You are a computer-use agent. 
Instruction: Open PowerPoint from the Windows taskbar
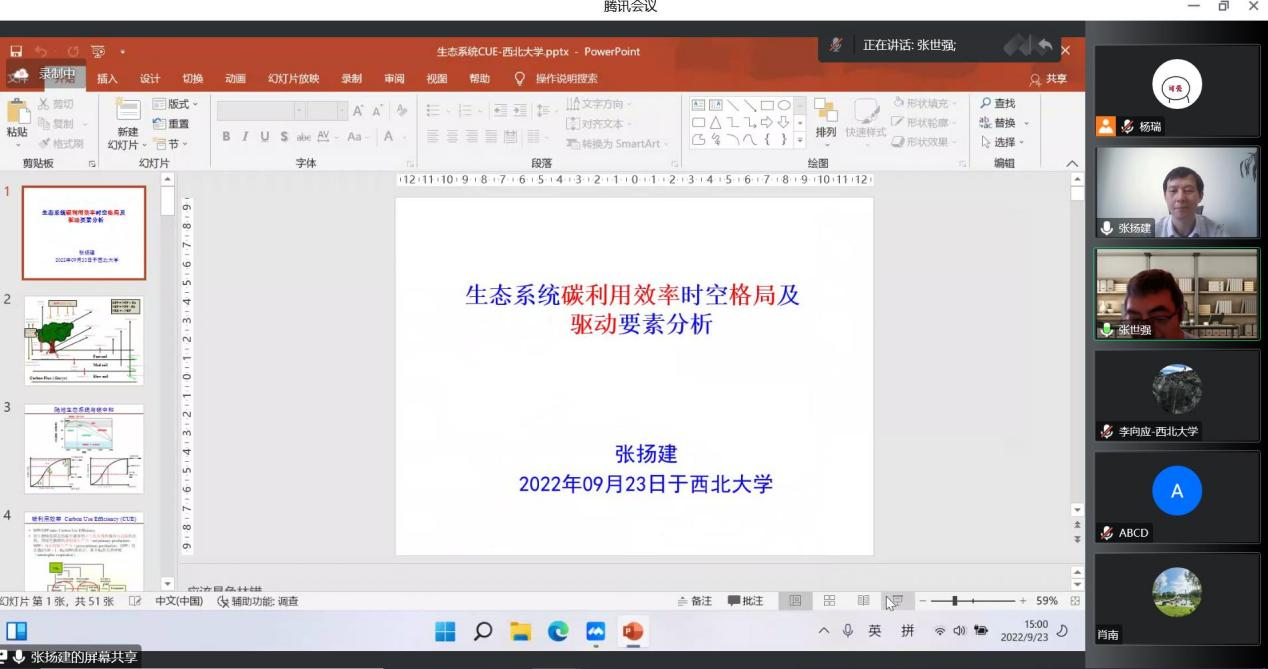pyautogui.click(x=633, y=631)
